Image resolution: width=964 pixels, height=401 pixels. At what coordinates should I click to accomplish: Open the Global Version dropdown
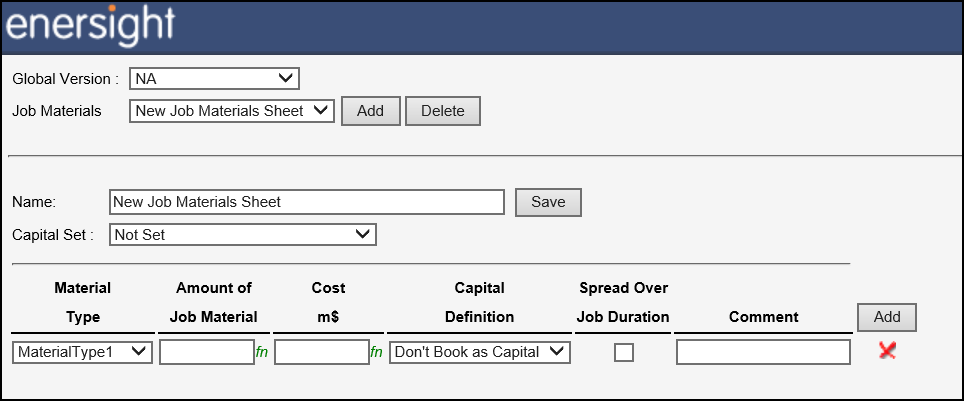point(214,79)
